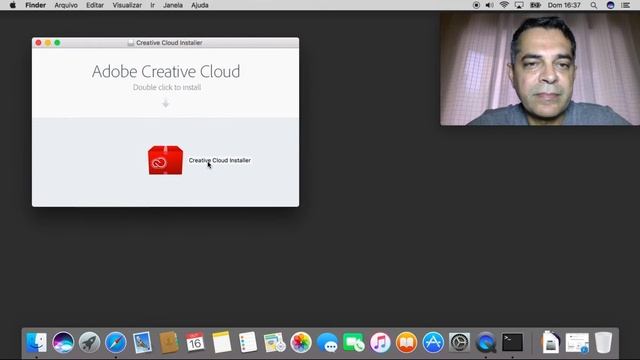Open Calendar showing 16 in Dock

click(x=195, y=342)
